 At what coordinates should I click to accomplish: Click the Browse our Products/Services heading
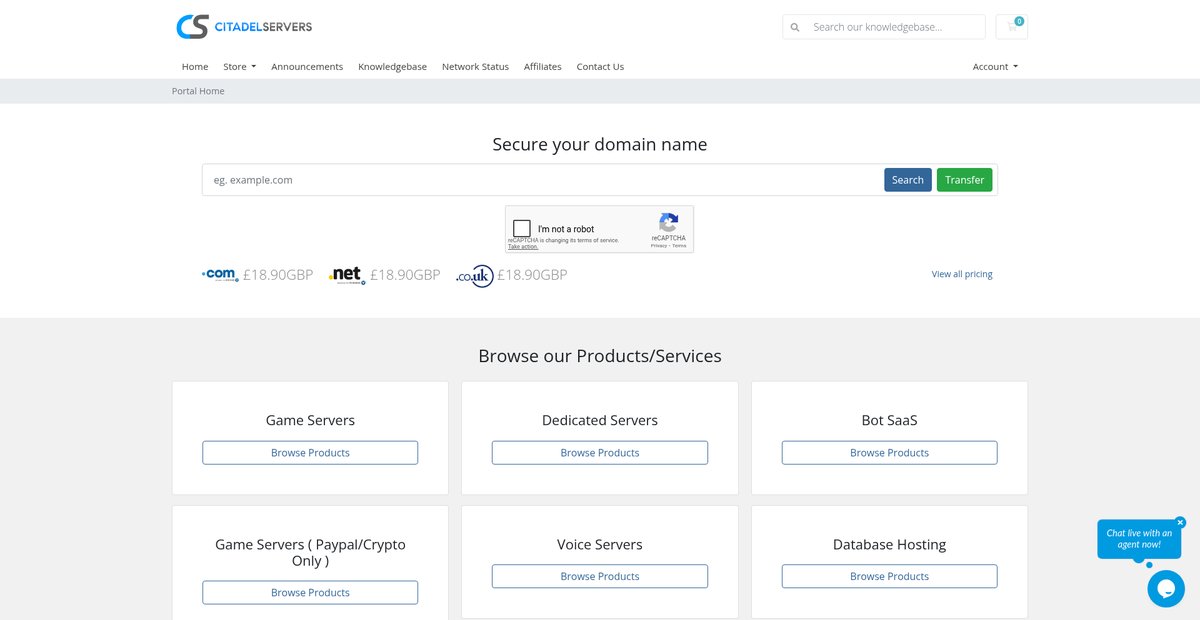(x=600, y=356)
